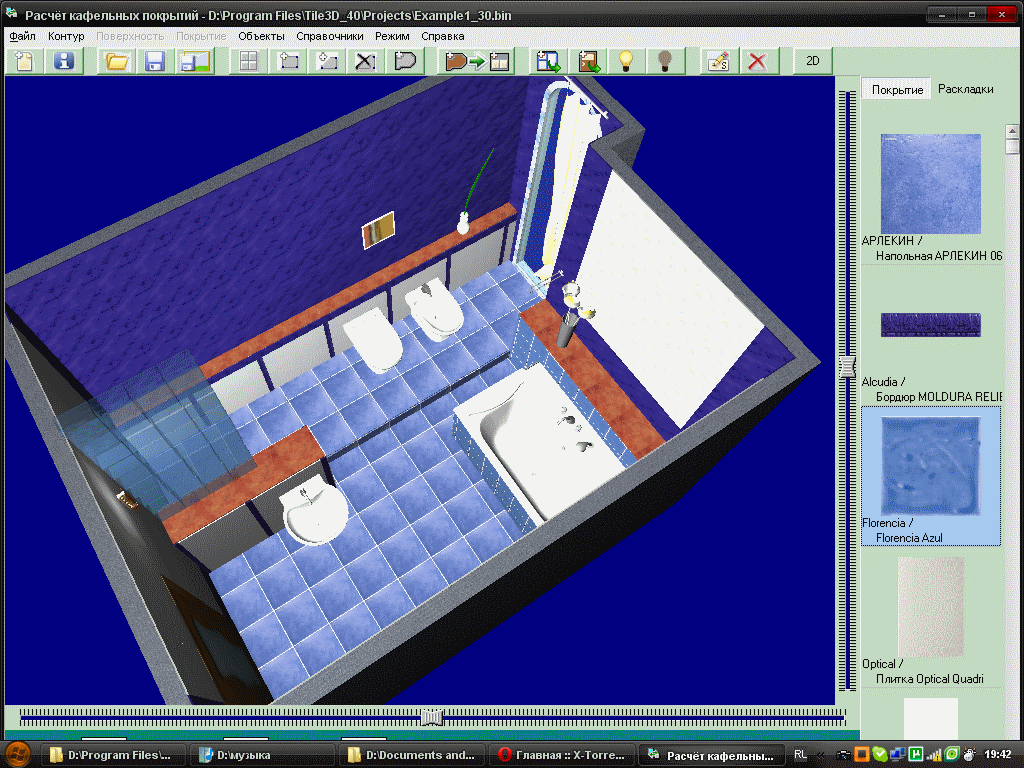Click the tile grid icon
Image resolution: width=1024 pixels, height=768 pixels.
click(x=248, y=61)
